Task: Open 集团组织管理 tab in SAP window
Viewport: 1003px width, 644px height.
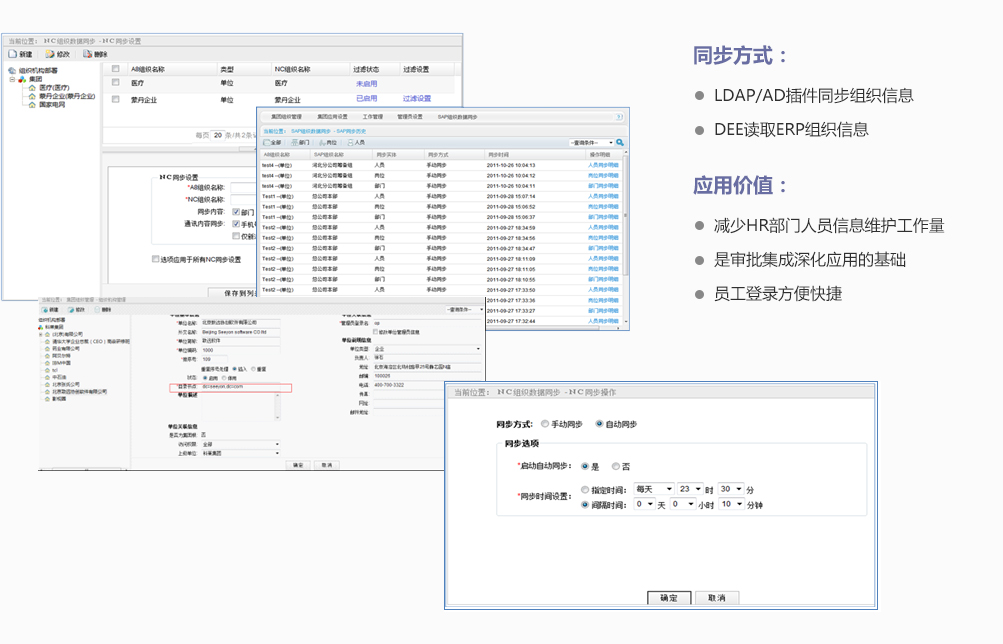Action: coord(286,117)
